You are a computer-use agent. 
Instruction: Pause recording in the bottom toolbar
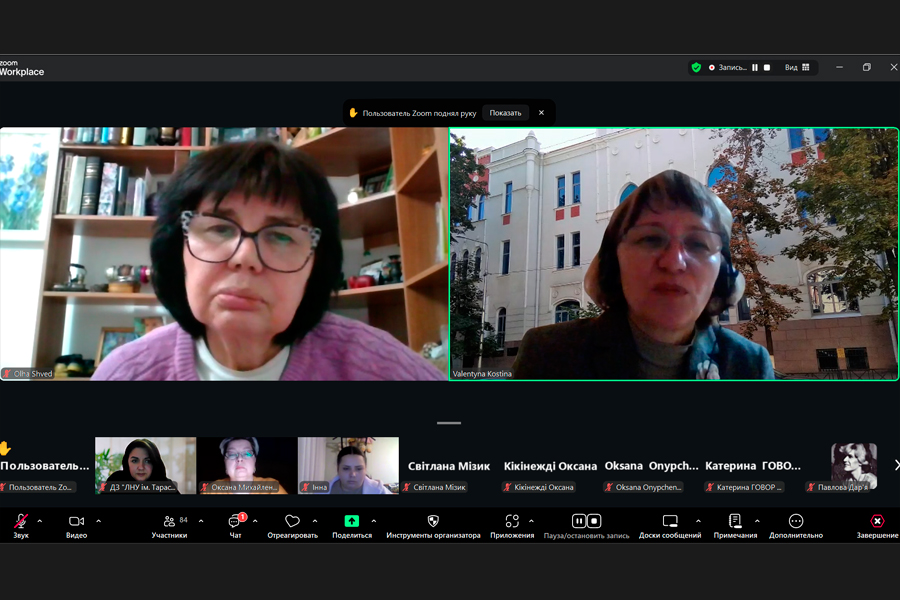tap(579, 521)
